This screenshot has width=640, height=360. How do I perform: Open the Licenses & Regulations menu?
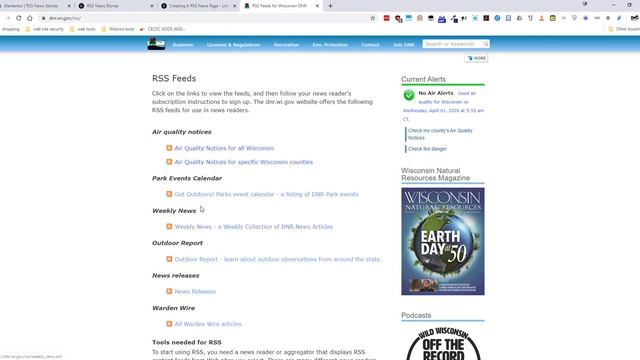pyautogui.click(x=233, y=45)
